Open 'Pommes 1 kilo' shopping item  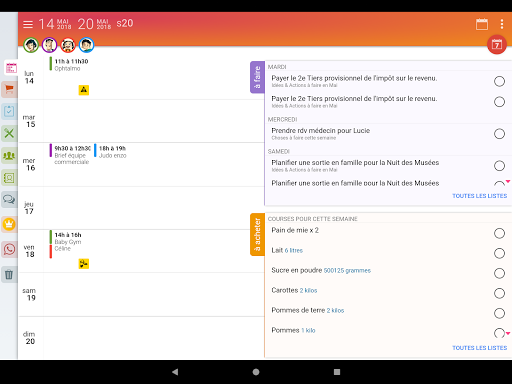pyautogui.click(x=293, y=330)
